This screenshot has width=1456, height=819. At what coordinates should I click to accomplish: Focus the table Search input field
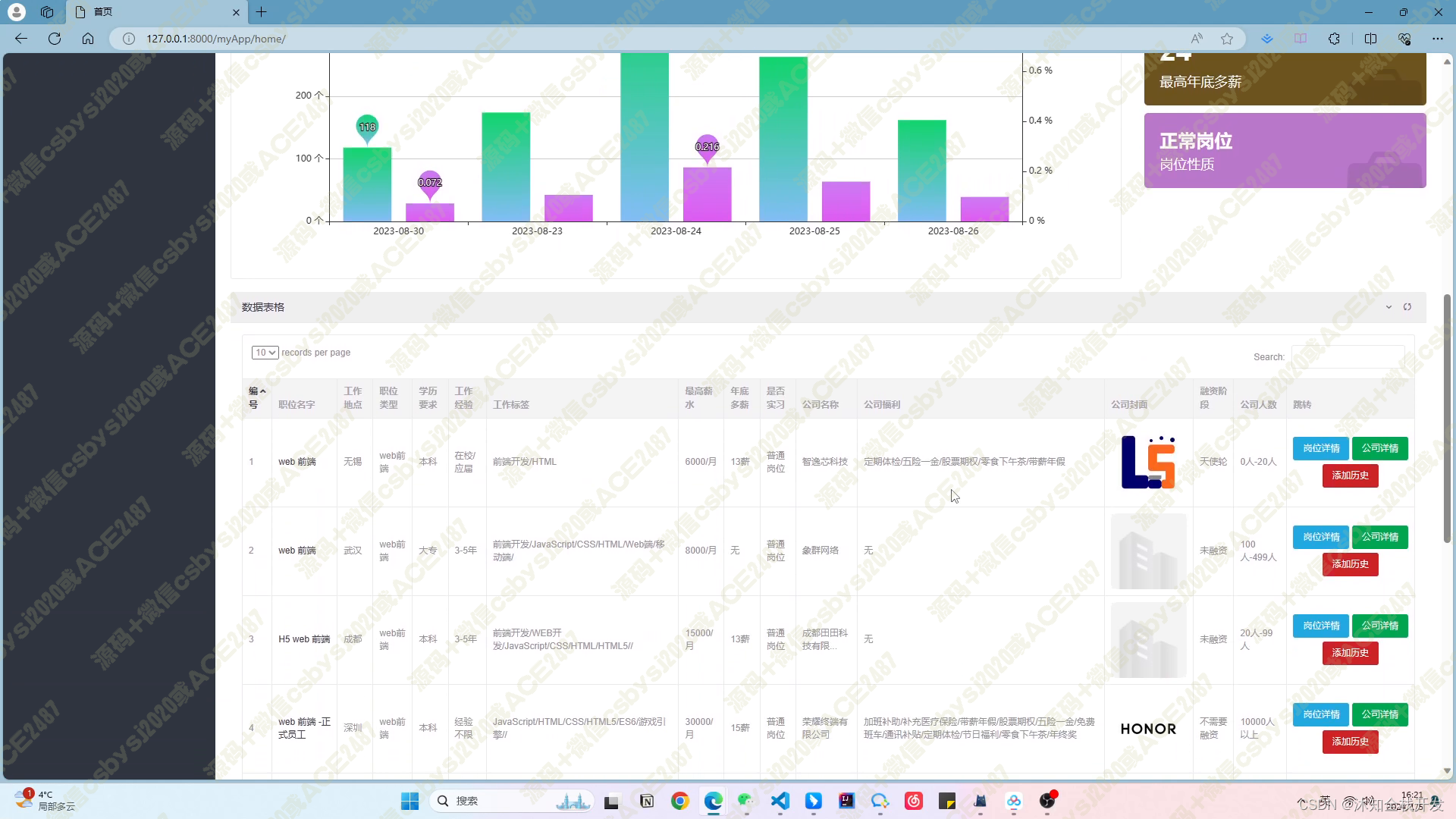(1348, 357)
